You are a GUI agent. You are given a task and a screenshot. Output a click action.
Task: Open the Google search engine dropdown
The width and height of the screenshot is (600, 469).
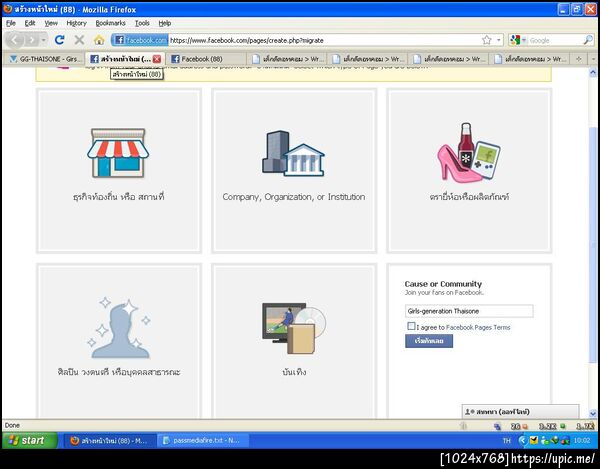tap(518, 40)
